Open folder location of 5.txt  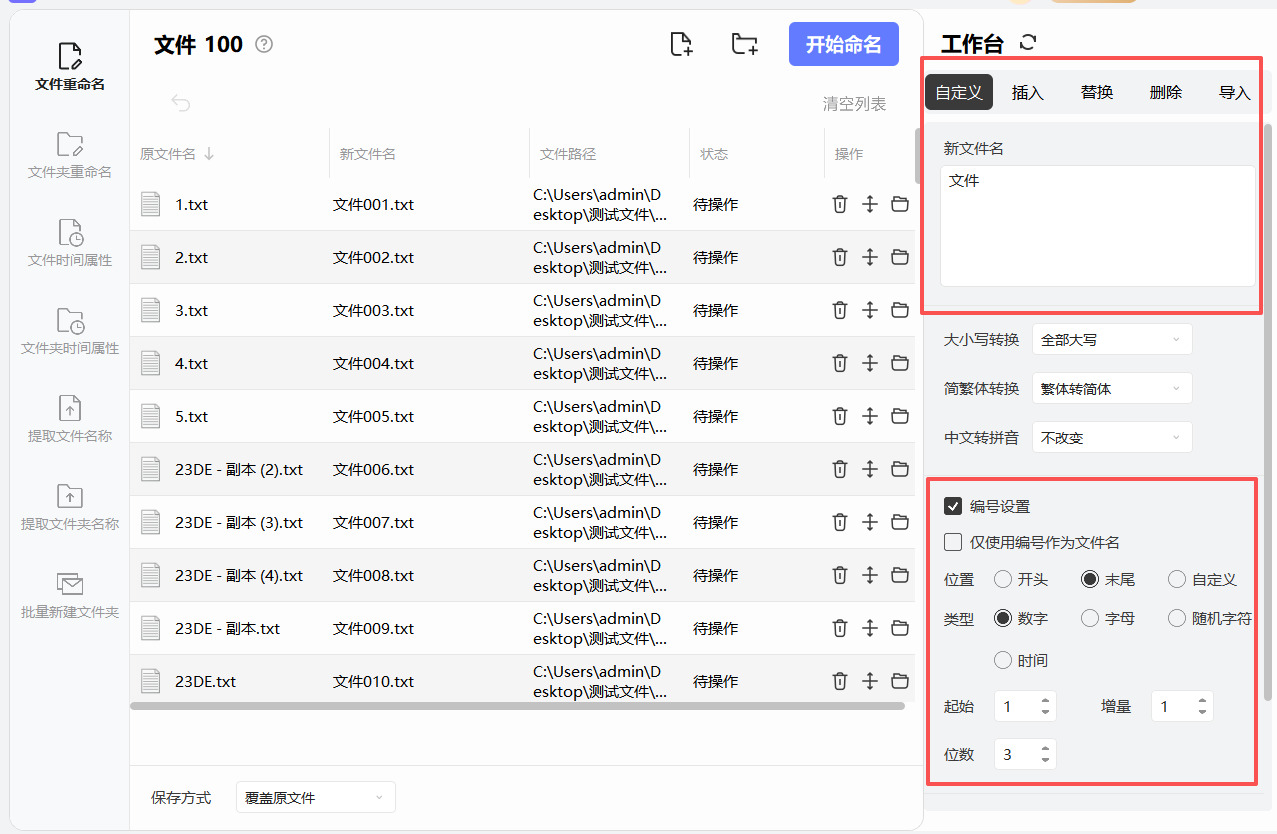[900, 416]
